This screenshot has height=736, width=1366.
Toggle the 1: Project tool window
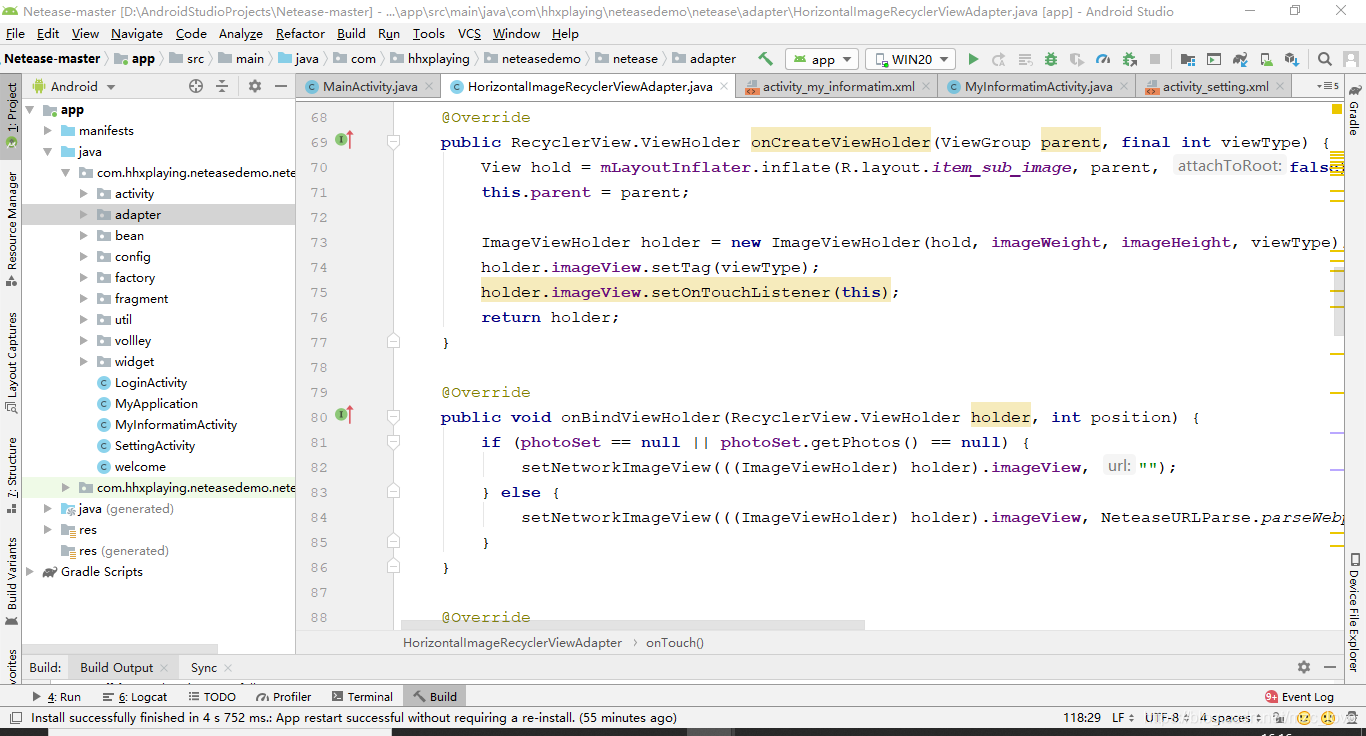point(11,115)
